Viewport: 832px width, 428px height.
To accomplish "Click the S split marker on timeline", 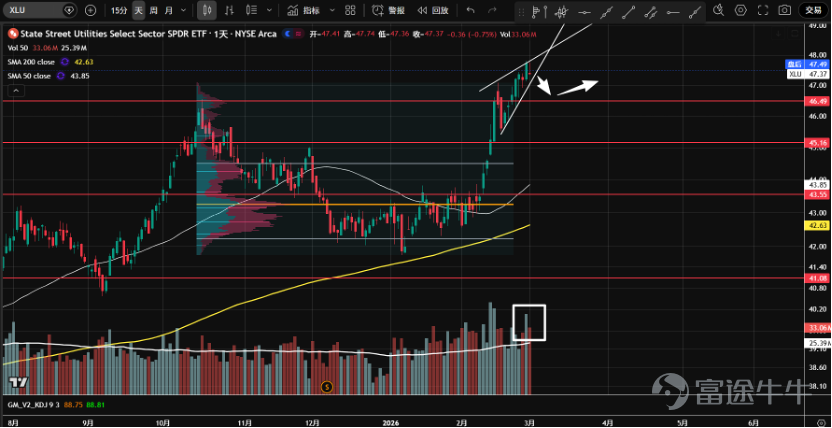I will point(327,387).
